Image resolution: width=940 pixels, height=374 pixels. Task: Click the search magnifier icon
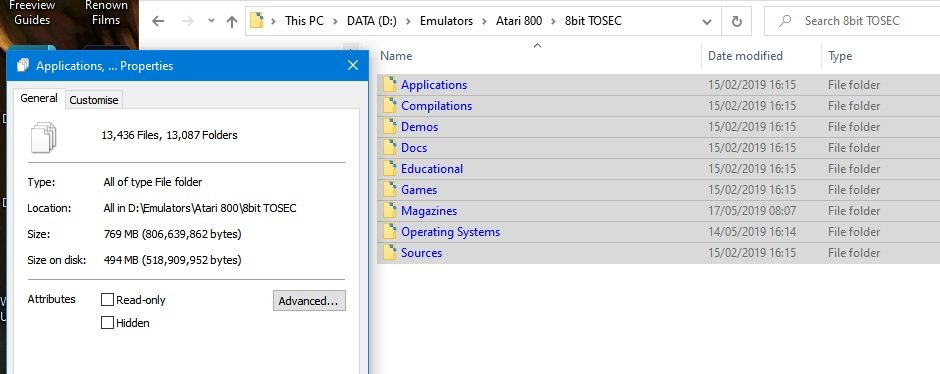785,21
